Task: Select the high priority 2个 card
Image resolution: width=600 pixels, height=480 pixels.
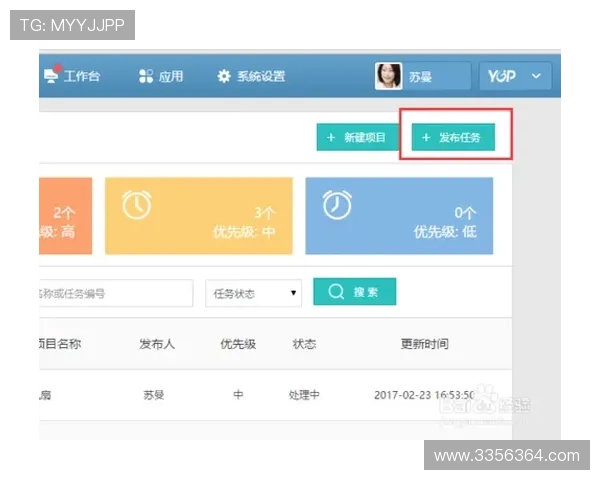Action: (65, 216)
